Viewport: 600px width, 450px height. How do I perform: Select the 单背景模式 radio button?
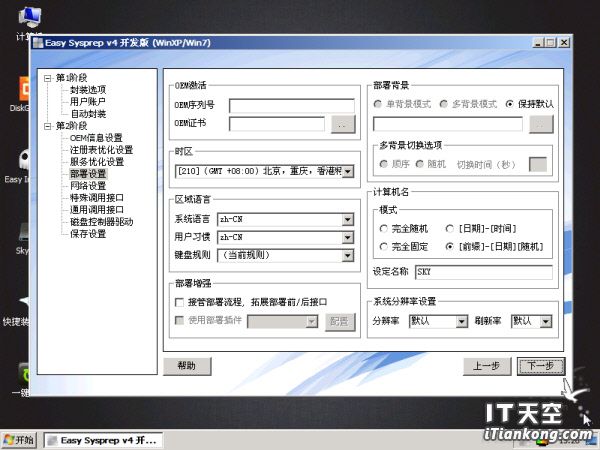point(378,104)
